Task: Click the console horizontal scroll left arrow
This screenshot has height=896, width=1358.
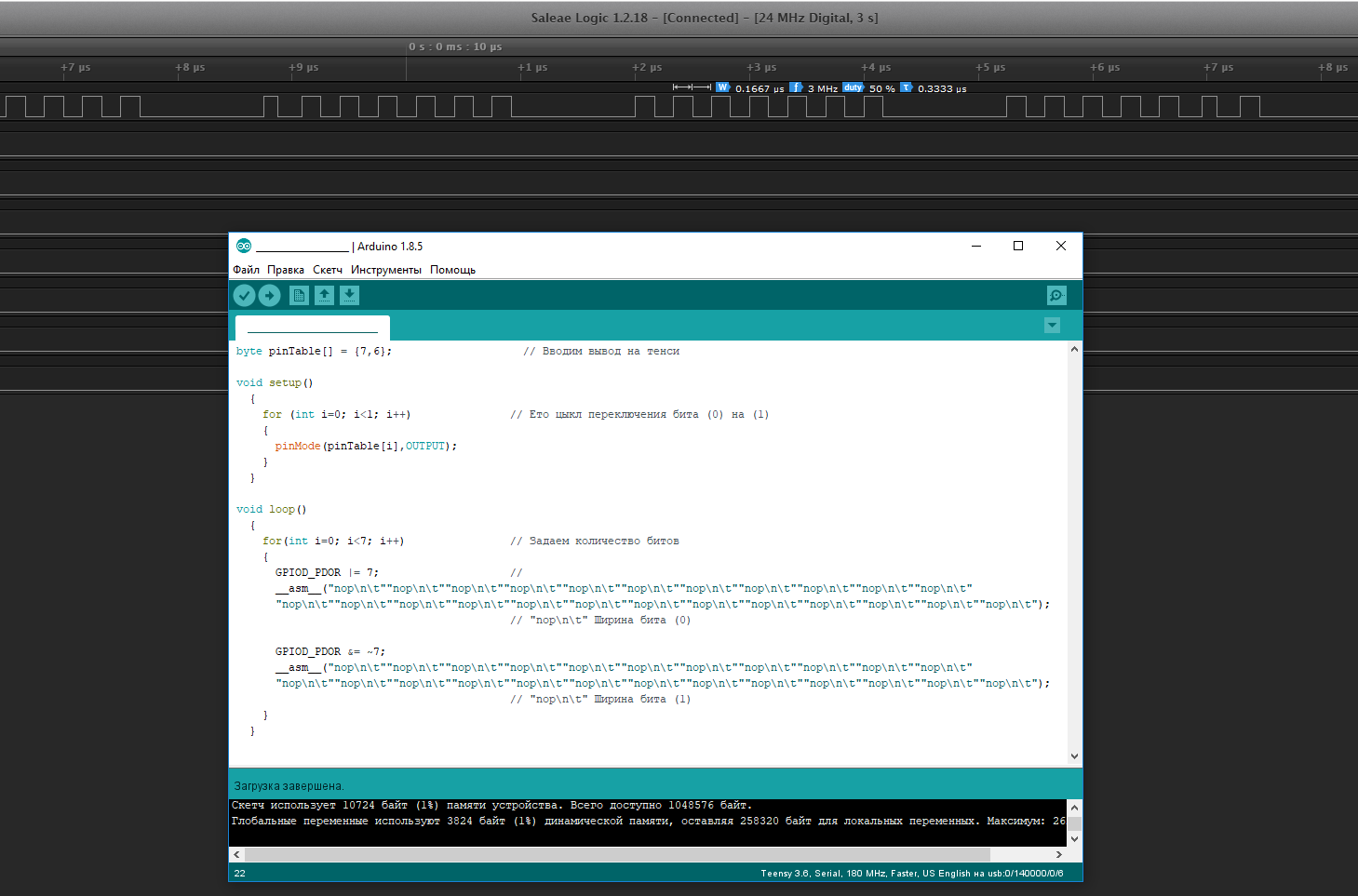Action: 236,854
